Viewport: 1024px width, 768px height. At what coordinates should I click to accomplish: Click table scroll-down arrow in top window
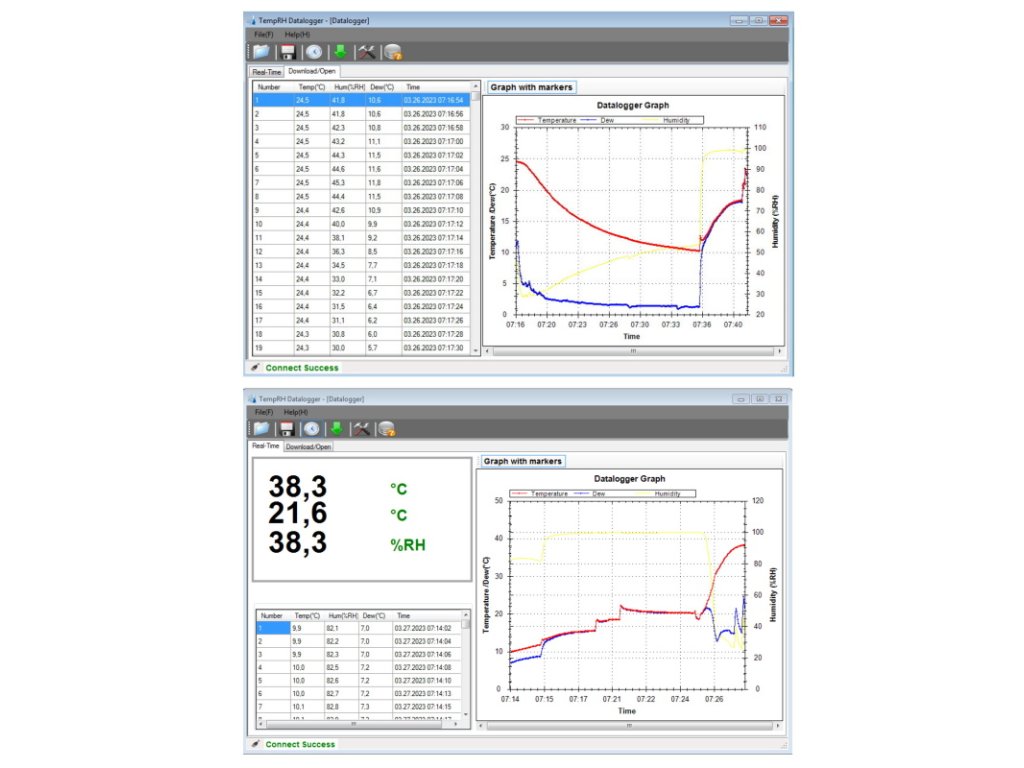475,351
